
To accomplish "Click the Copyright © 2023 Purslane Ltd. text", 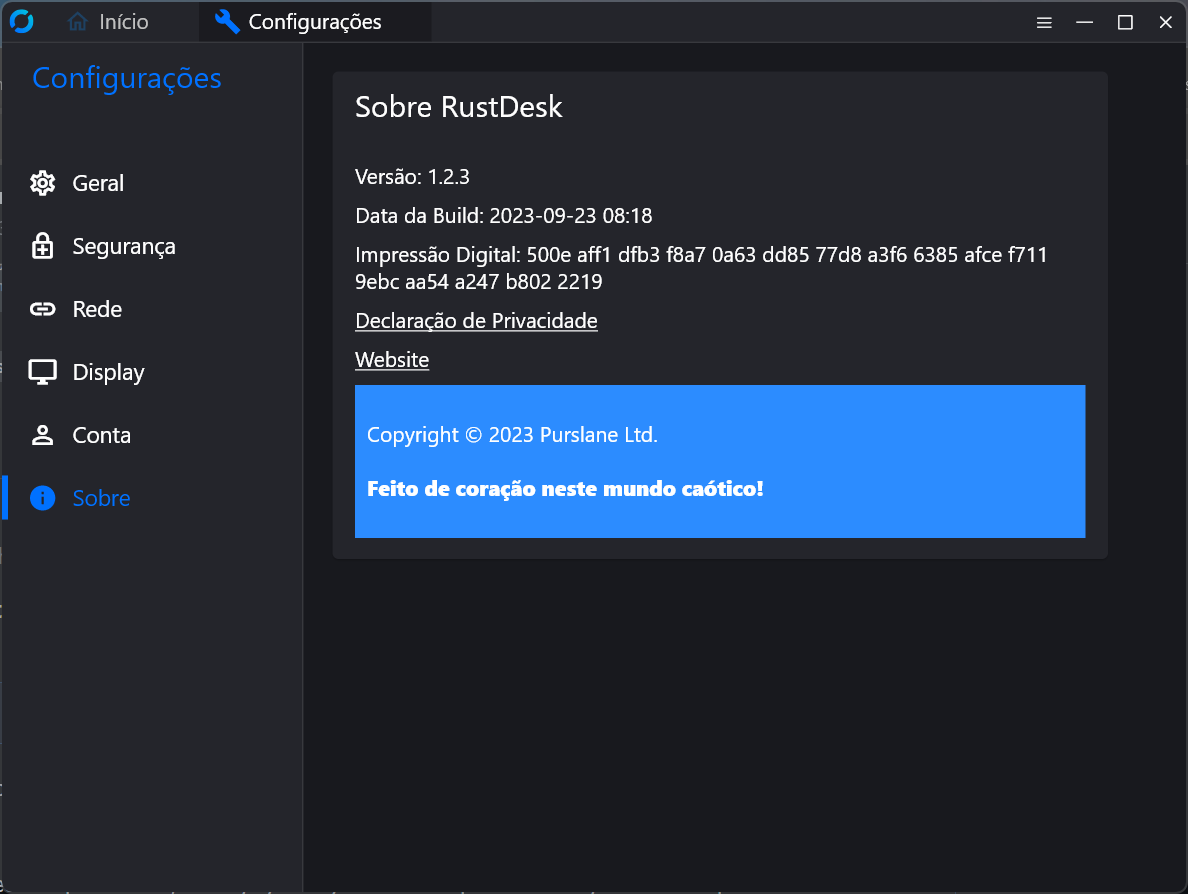I will click(x=512, y=435).
